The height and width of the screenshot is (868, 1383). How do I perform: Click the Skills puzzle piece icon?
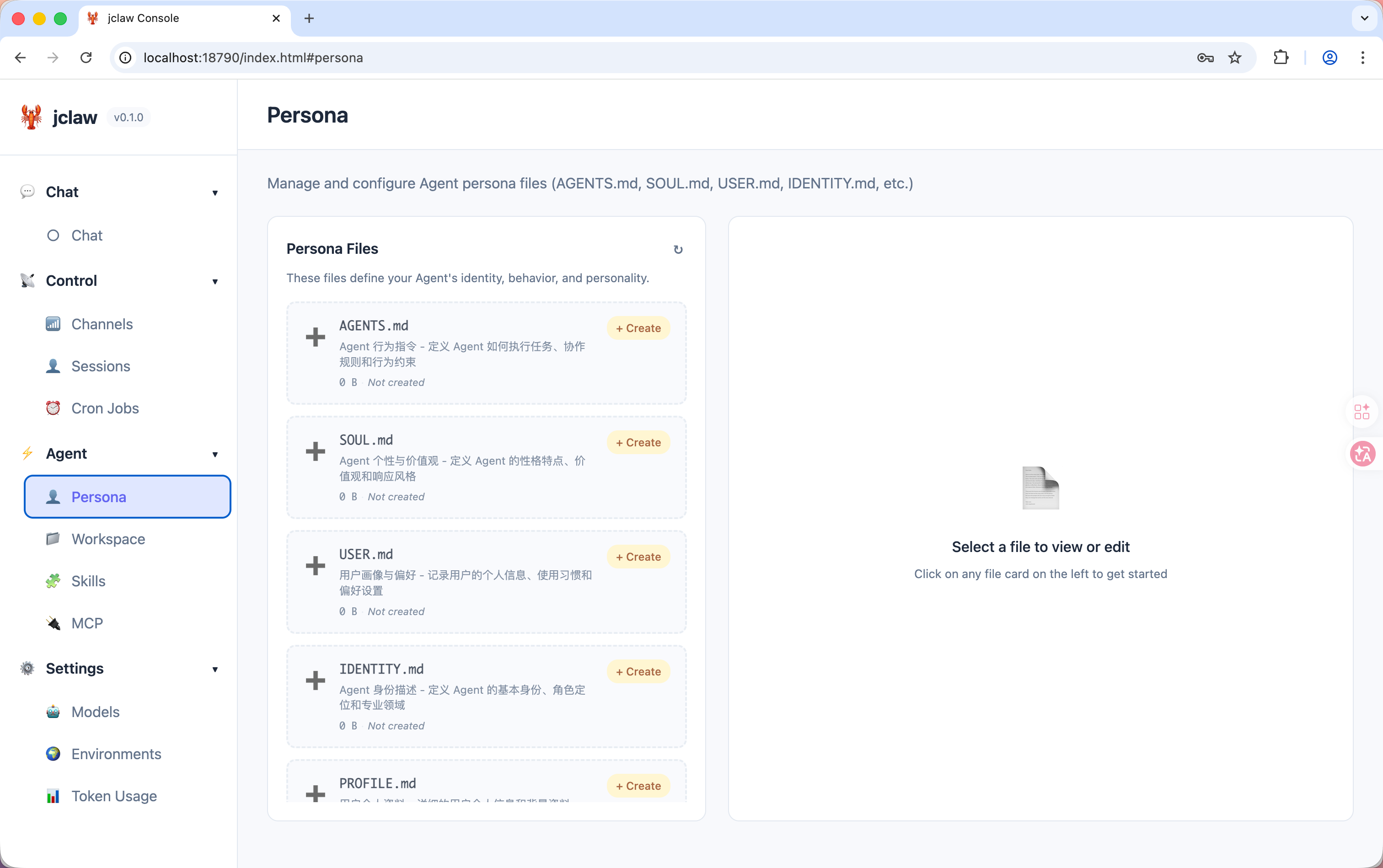(53, 581)
